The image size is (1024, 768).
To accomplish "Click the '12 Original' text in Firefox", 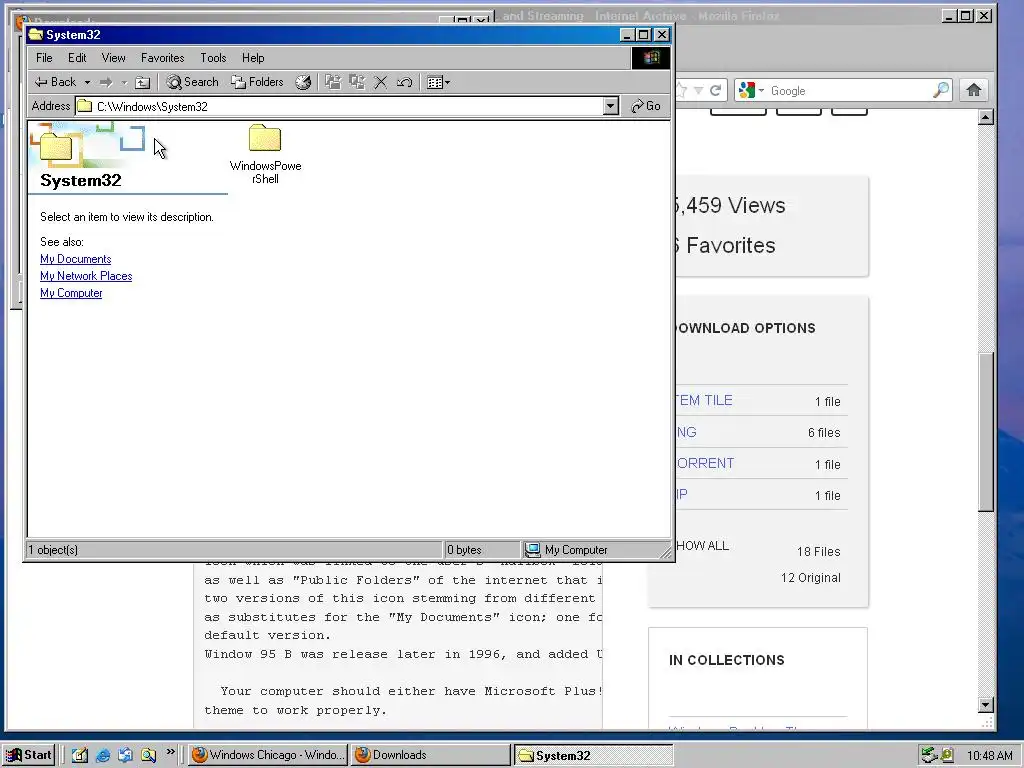I will (x=810, y=578).
